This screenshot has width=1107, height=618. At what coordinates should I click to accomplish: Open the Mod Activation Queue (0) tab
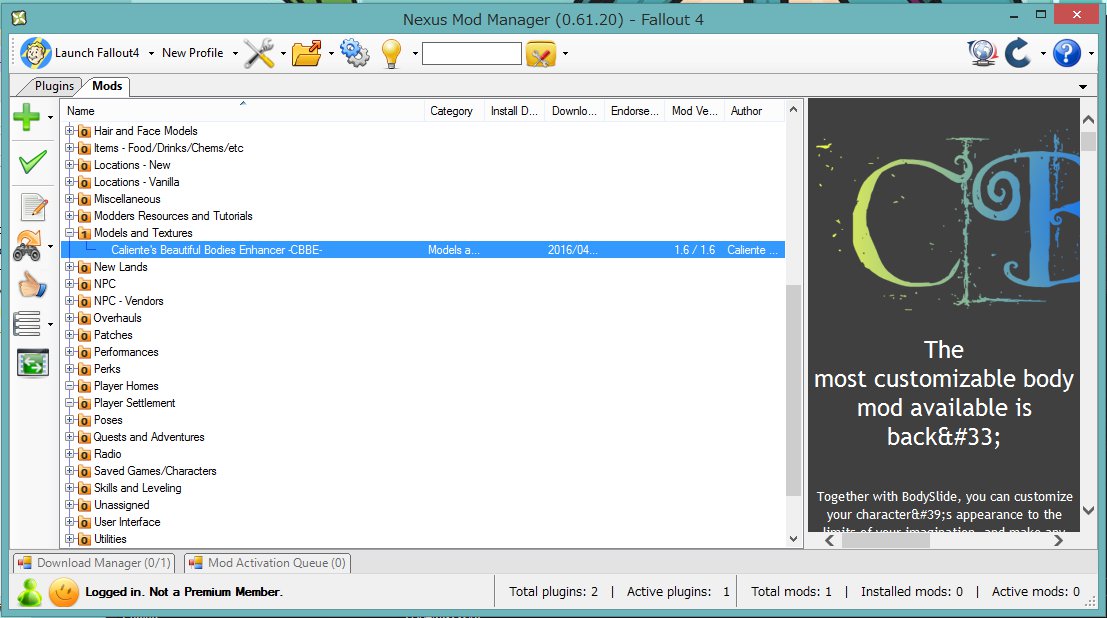click(267, 563)
